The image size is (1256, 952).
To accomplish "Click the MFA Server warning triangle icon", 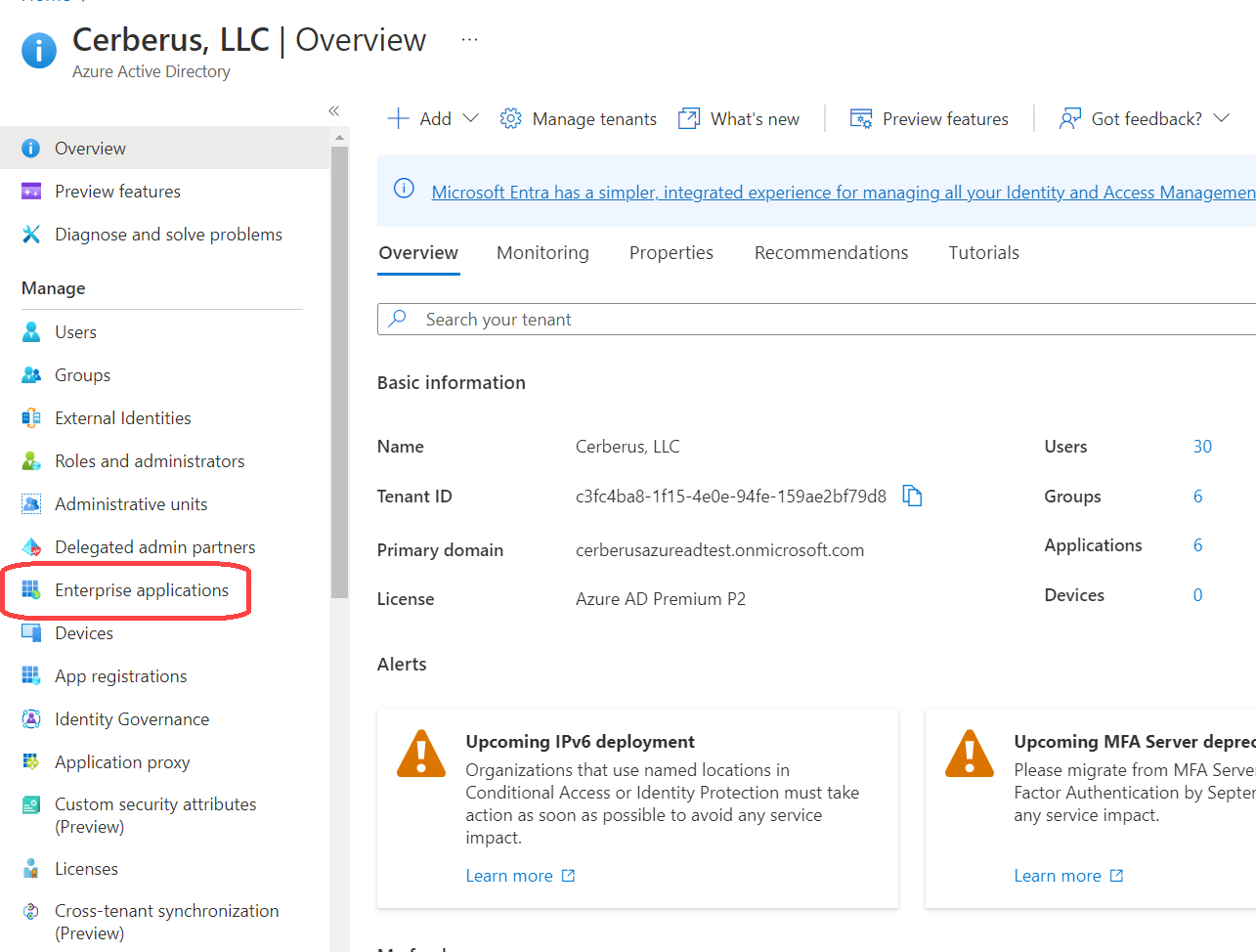I will 970,754.
